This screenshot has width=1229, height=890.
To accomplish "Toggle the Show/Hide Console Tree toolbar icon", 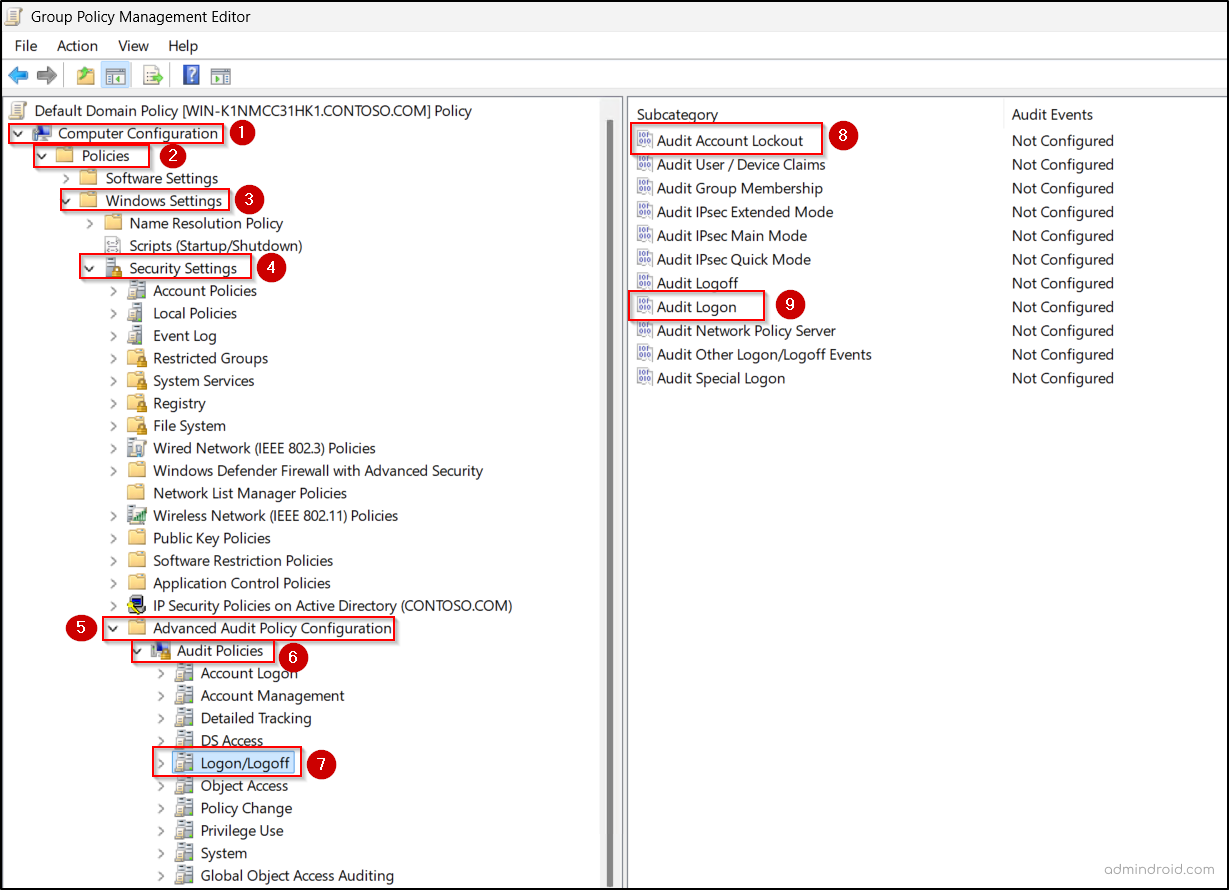I will 115,75.
